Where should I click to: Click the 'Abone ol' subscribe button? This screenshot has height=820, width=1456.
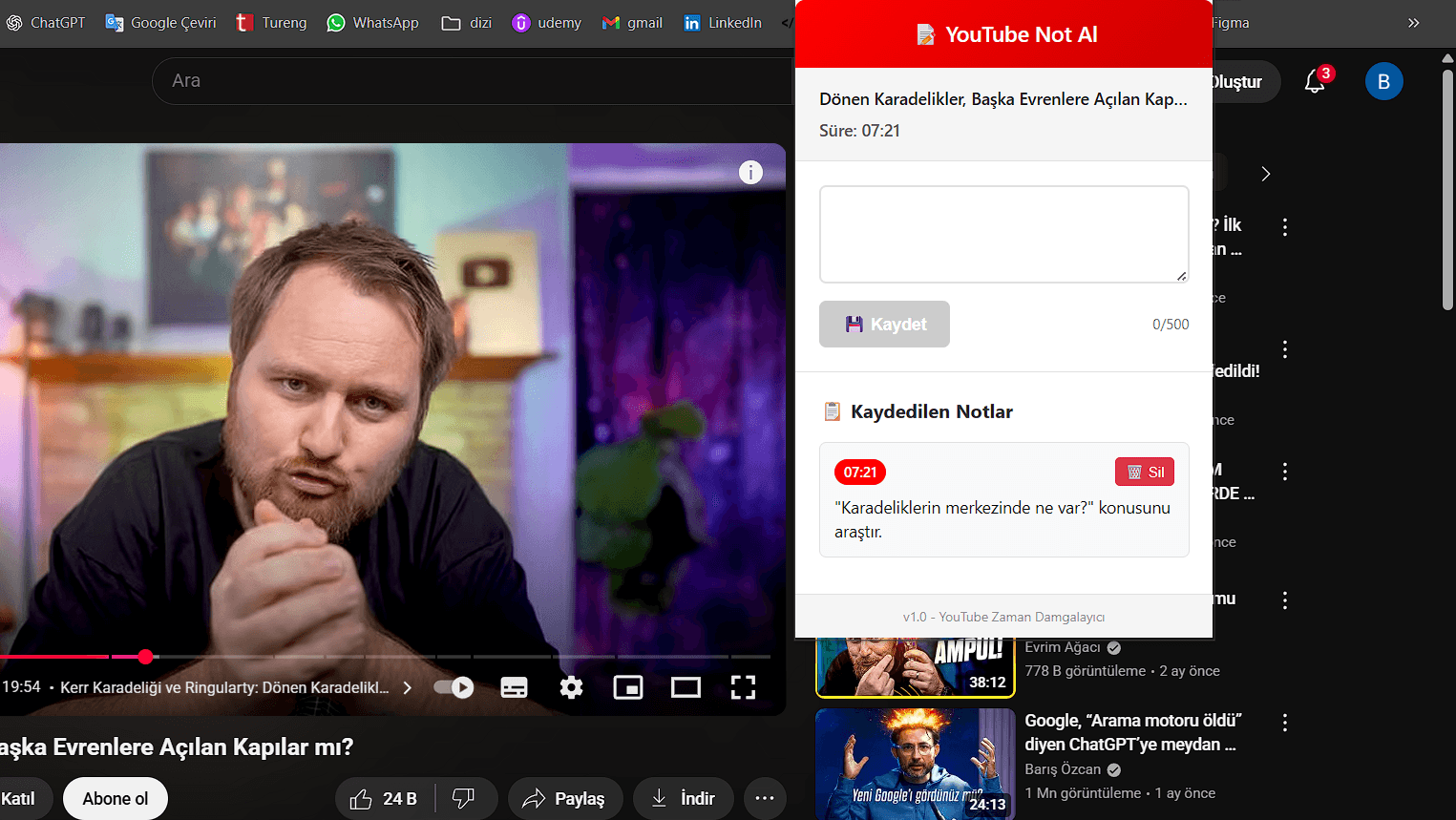click(116, 799)
